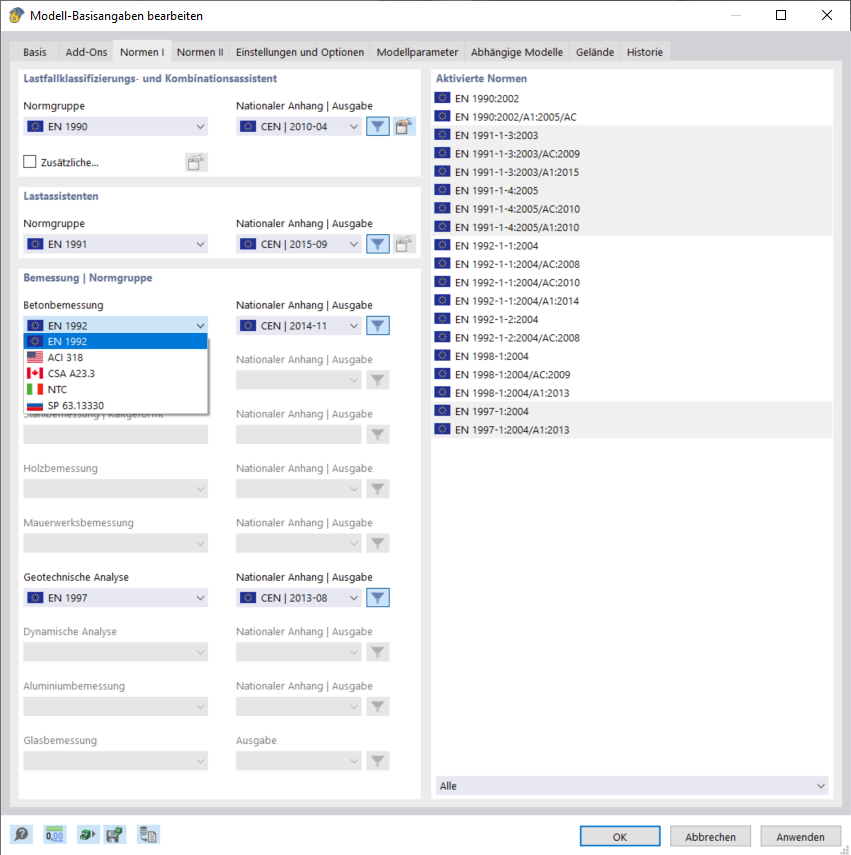
Task: Select EN 1992 in the open dropdown list
Action: point(116,341)
